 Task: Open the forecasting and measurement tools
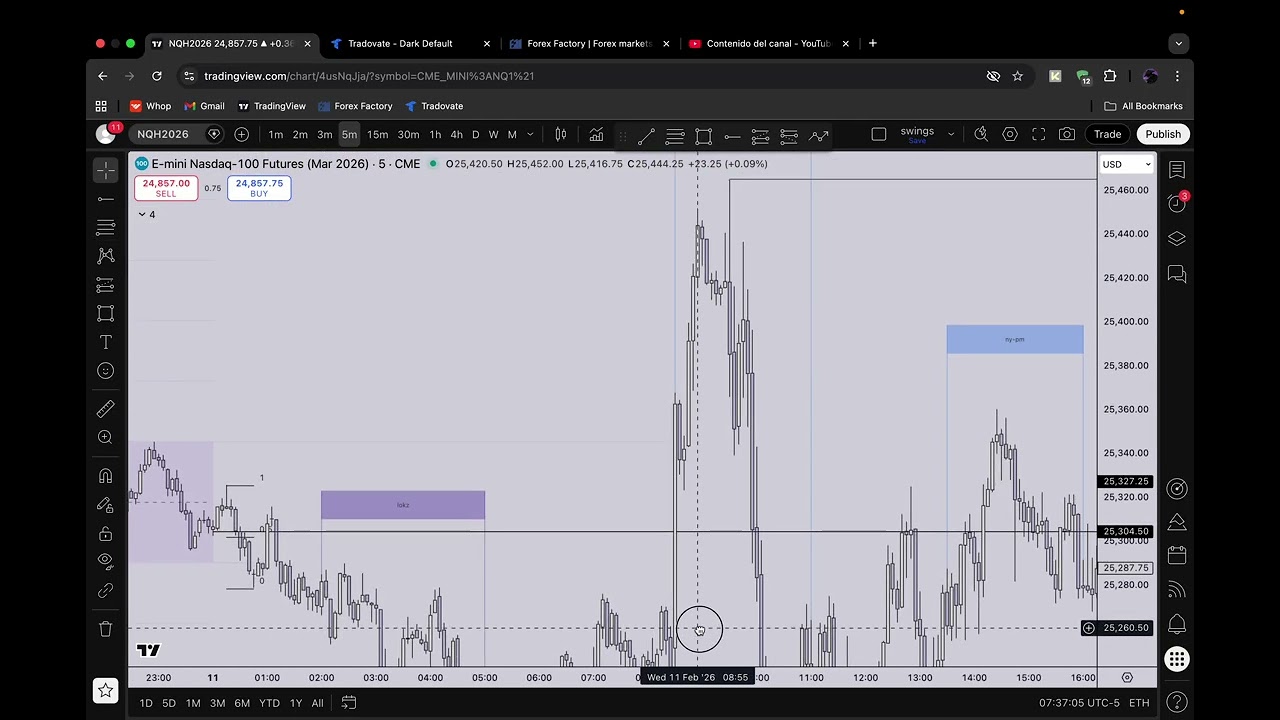[105, 285]
